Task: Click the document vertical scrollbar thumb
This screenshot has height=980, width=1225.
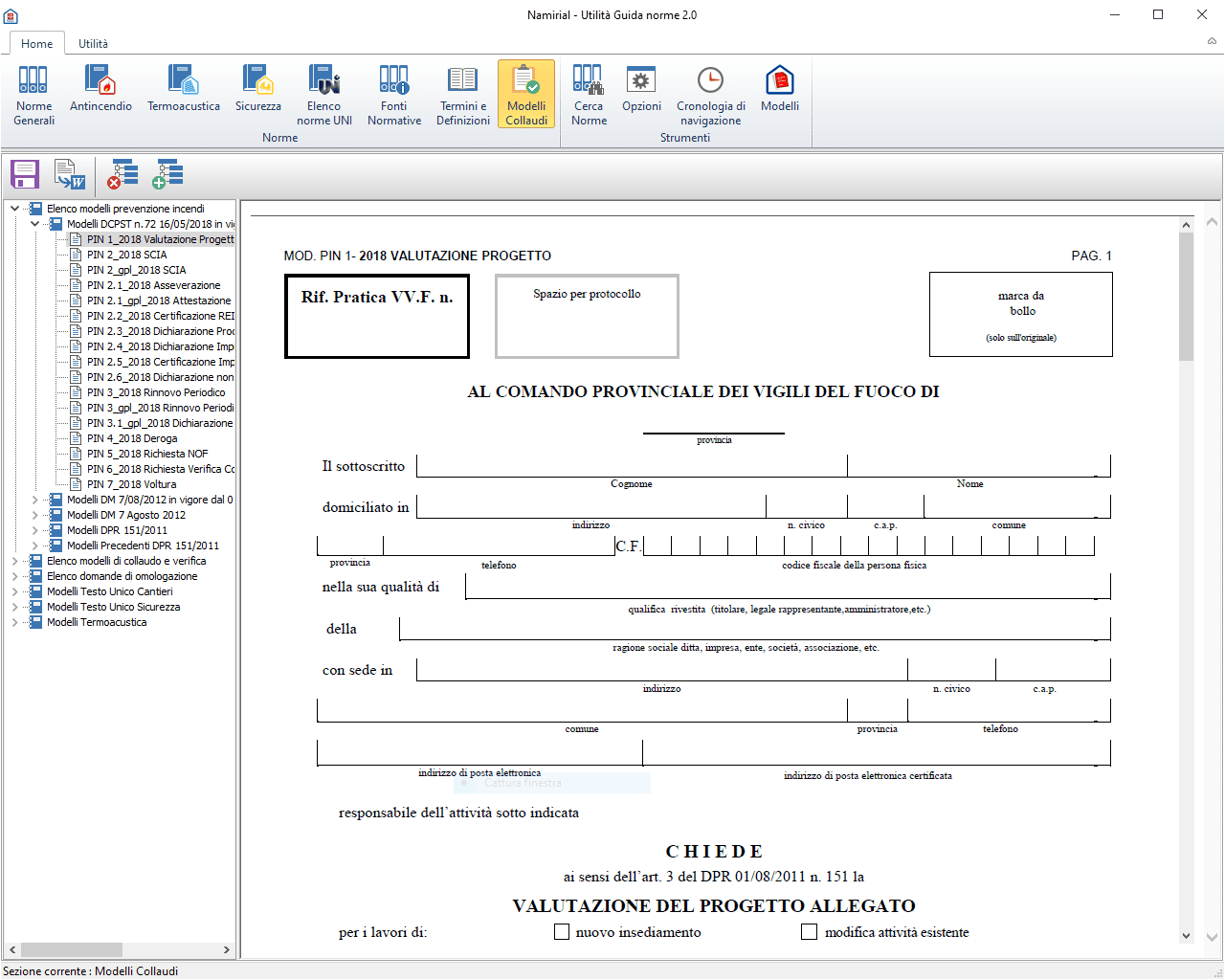Action: (x=1187, y=297)
